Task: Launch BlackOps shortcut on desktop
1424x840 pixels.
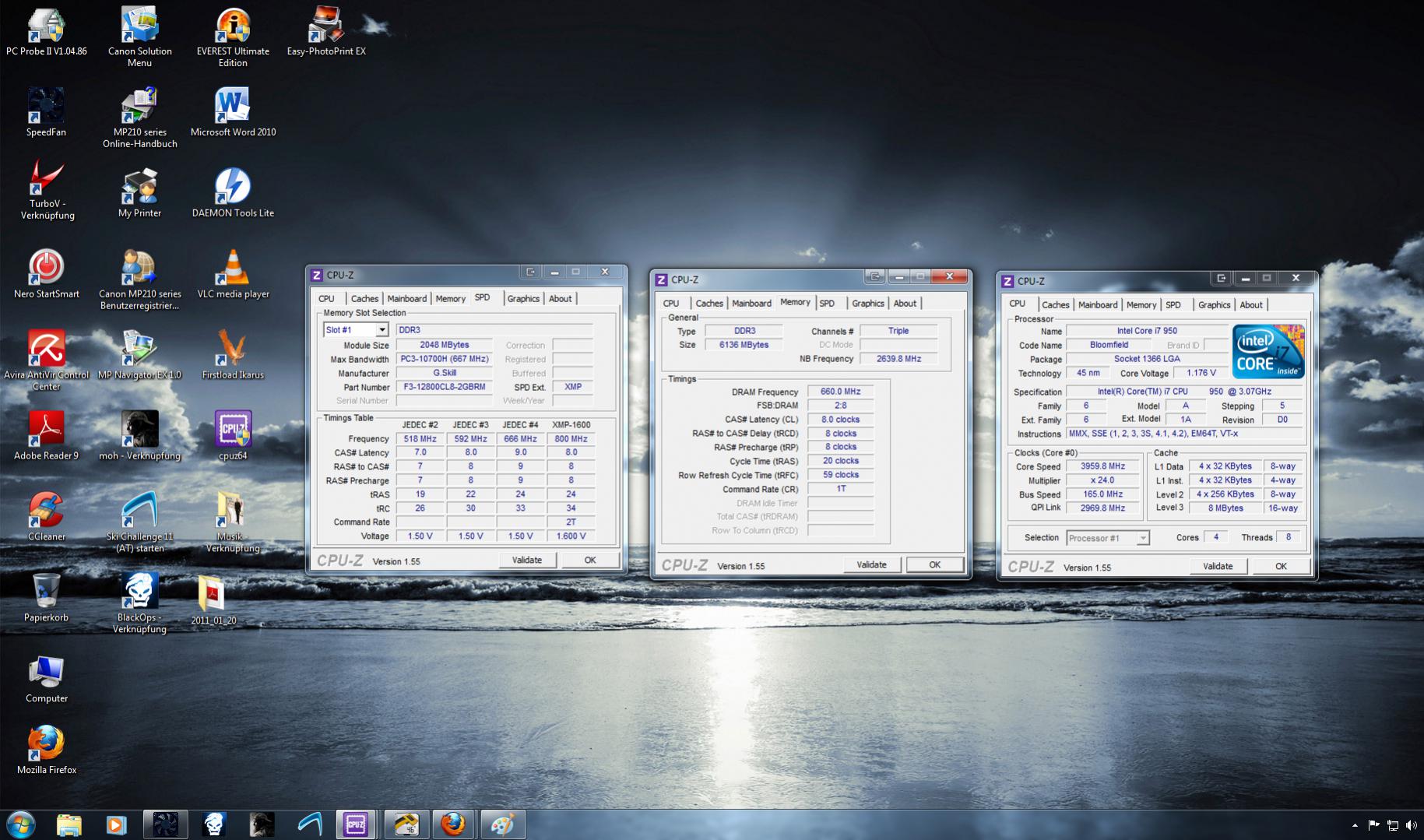Action: pyautogui.click(x=140, y=603)
